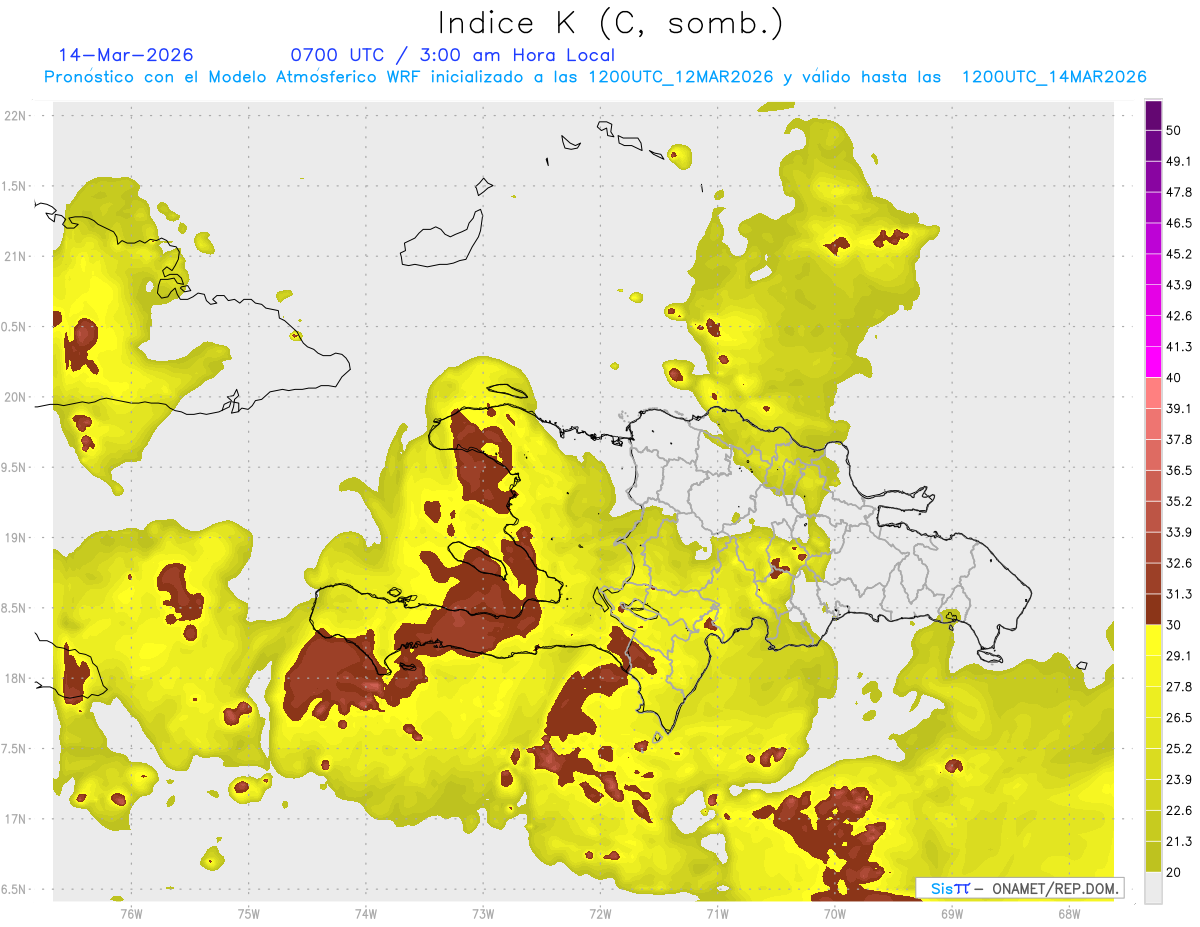Click the '71W' longitude label

[x=717, y=913]
